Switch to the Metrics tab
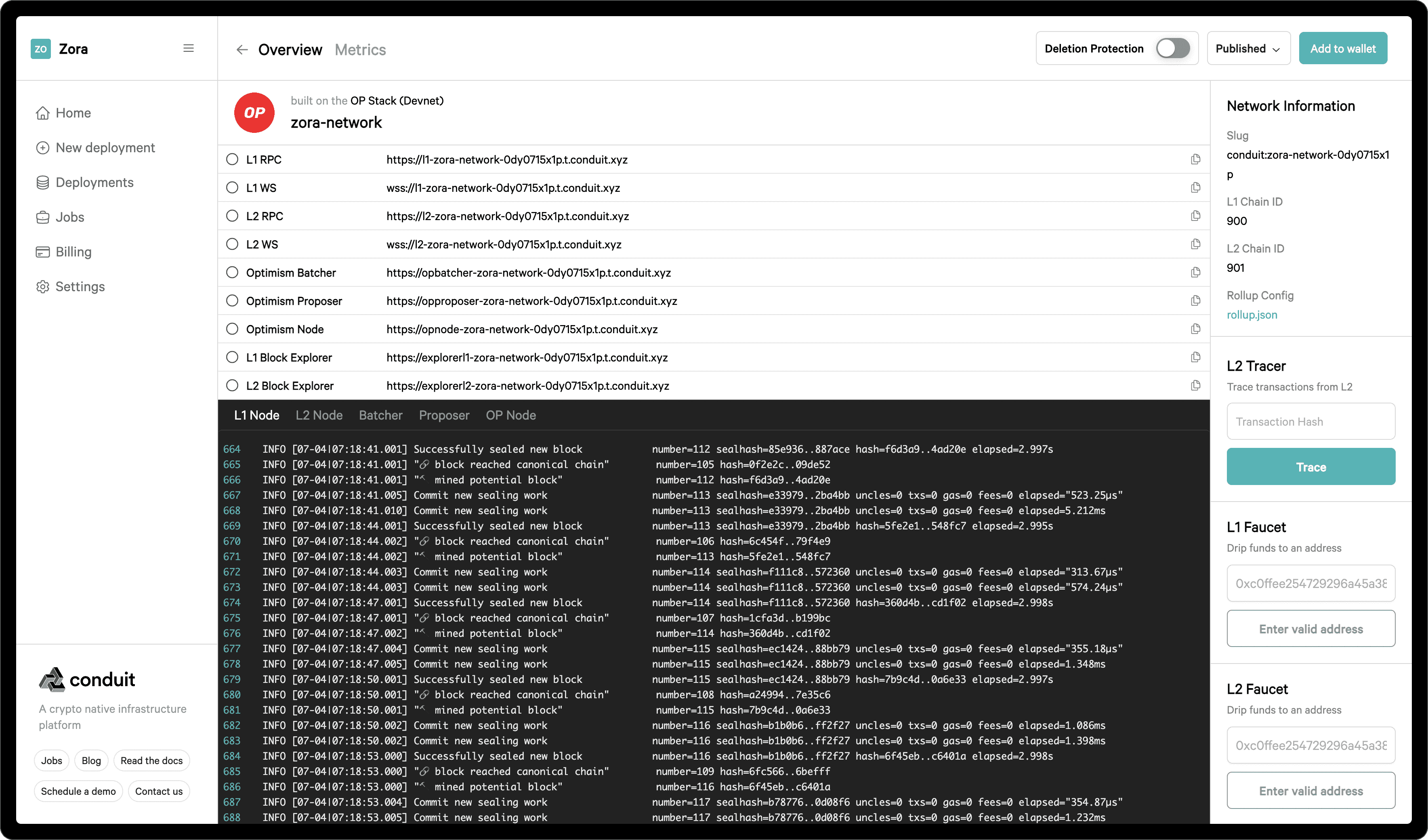 click(360, 50)
